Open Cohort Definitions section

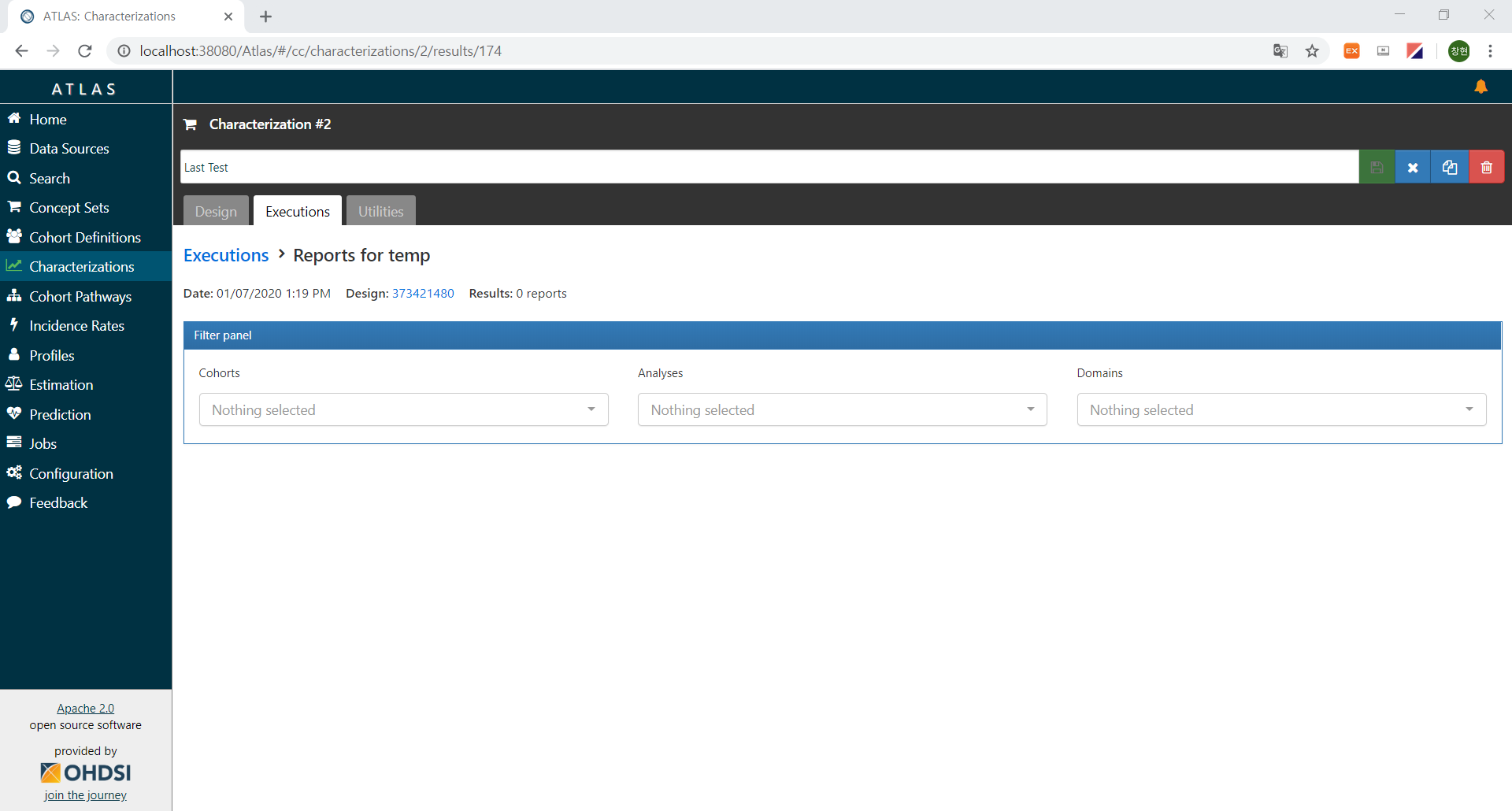(x=84, y=236)
